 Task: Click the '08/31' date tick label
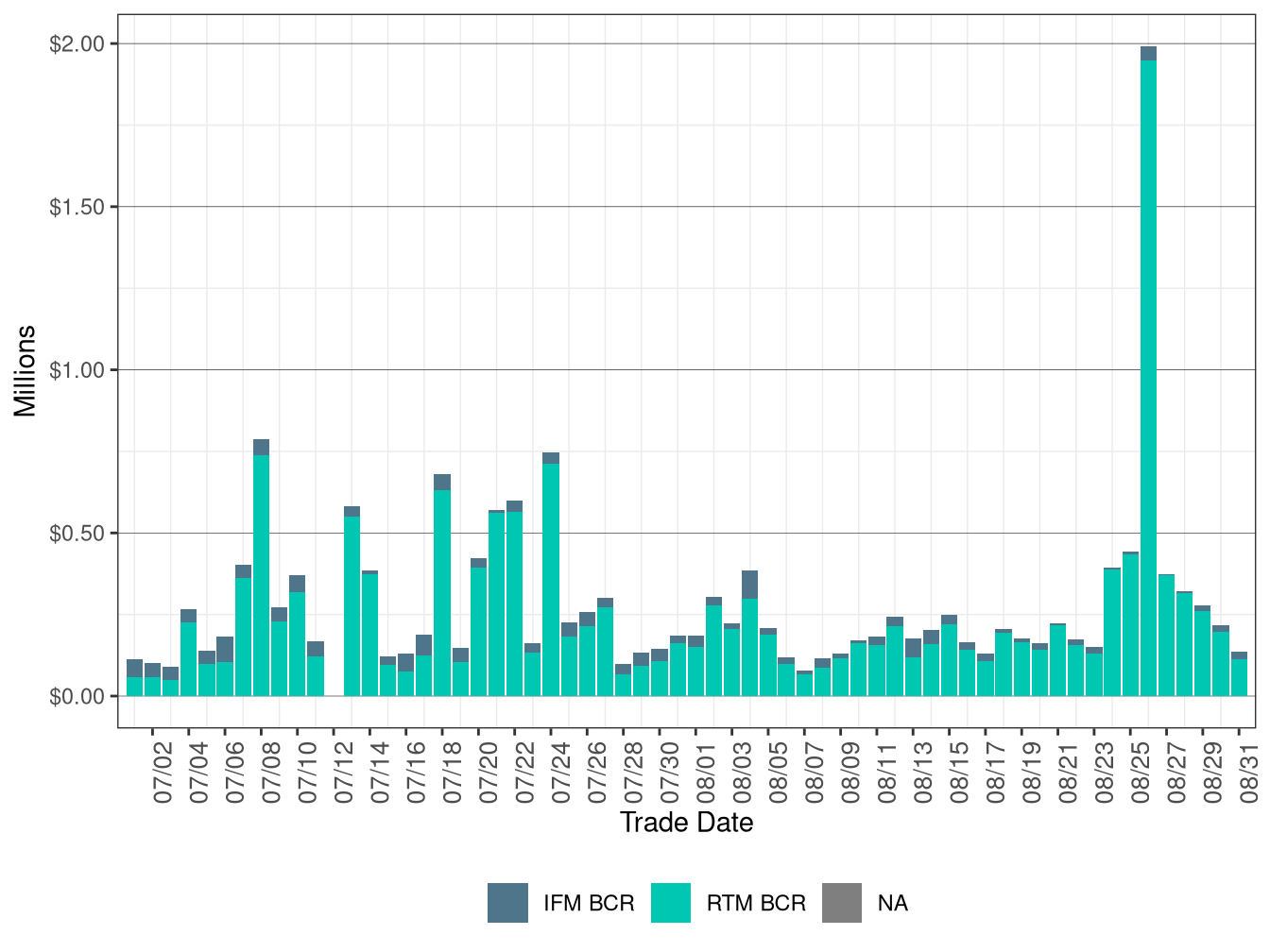[x=1250, y=773]
